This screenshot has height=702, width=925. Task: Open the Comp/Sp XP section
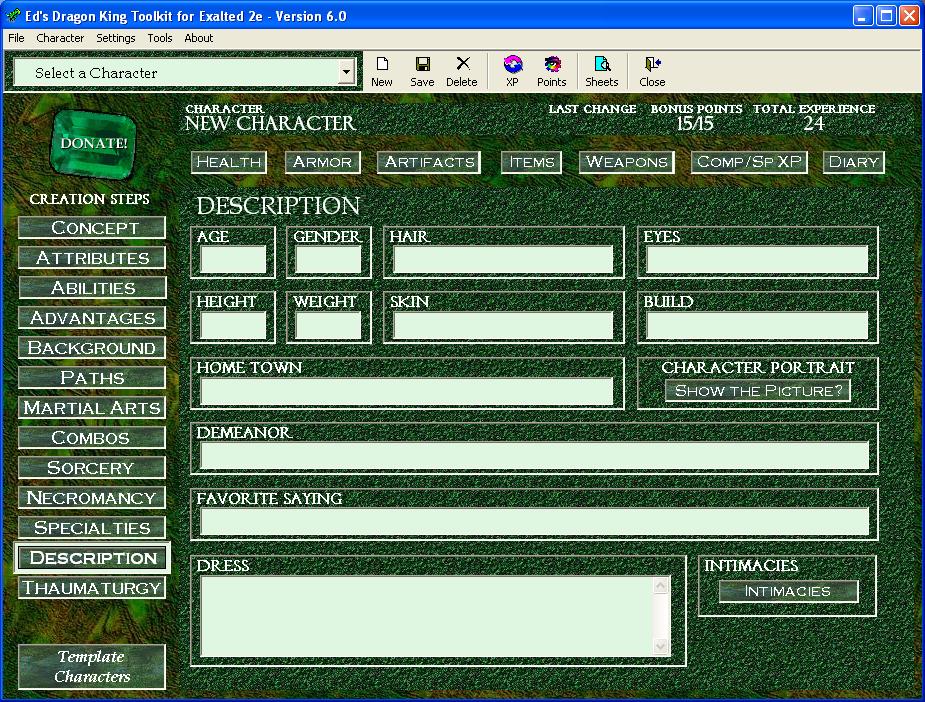click(x=749, y=162)
